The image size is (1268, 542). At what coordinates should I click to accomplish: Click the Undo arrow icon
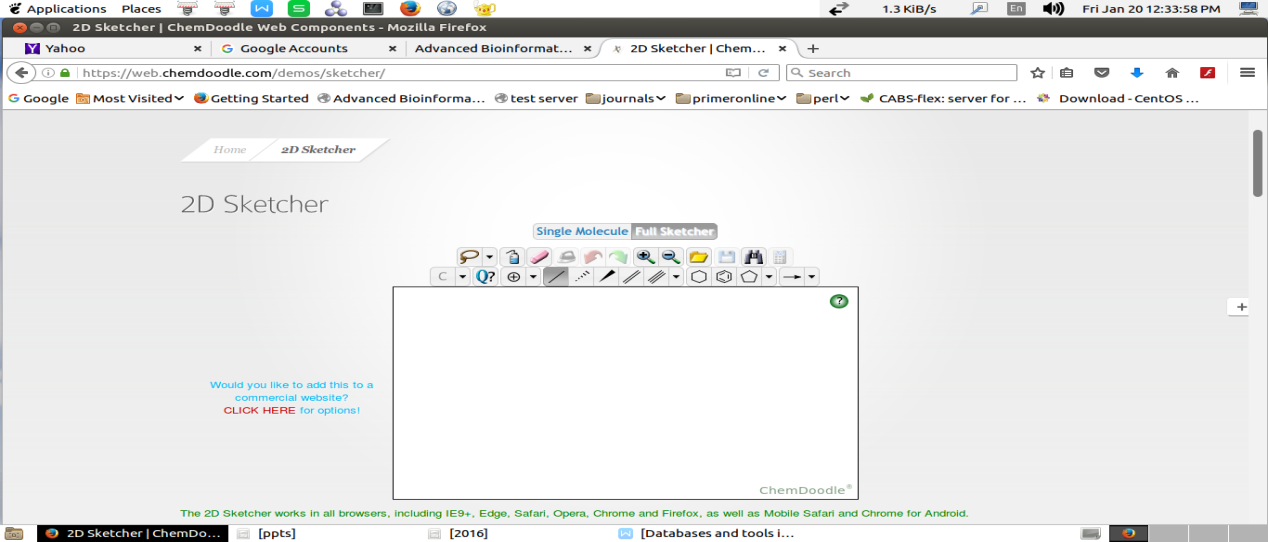click(x=593, y=257)
